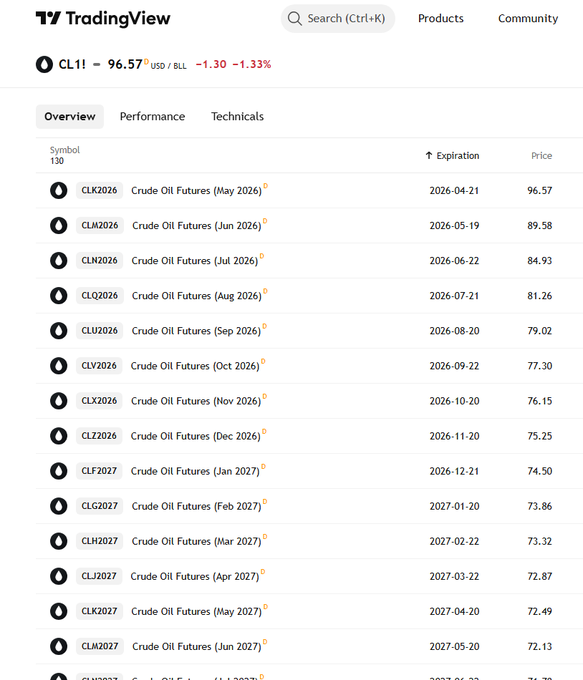Click the oil drop icon for CLZ2026

pyautogui.click(x=59, y=436)
